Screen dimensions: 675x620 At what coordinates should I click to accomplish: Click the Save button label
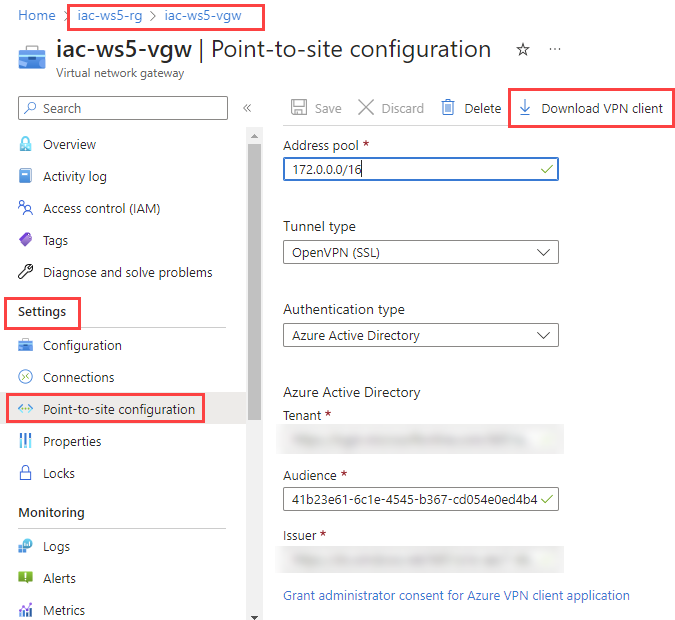[328, 108]
